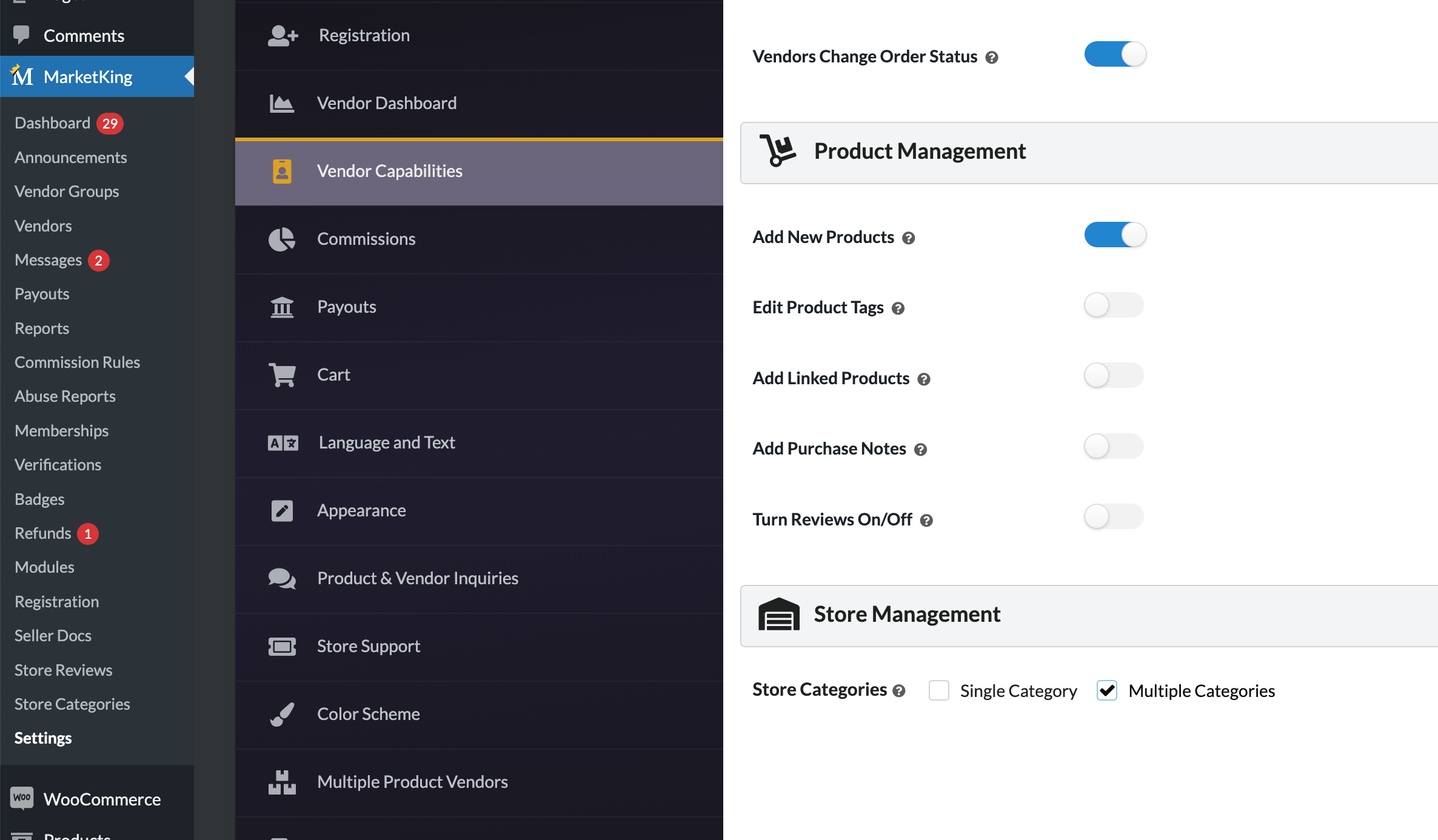
Task: Click the Vendor Capabilities badge icon
Action: tap(282, 172)
